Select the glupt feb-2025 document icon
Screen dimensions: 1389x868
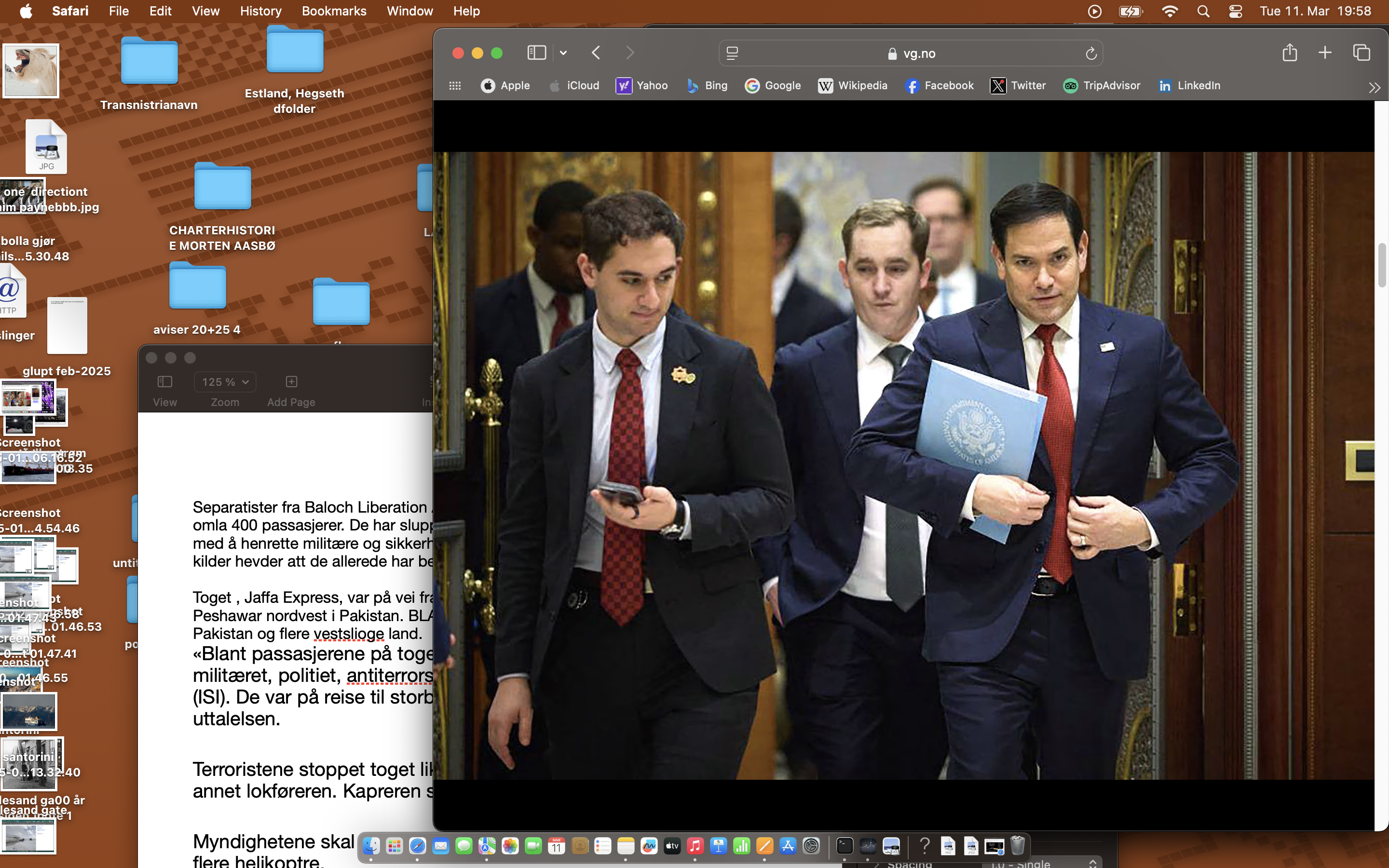[x=67, y=325]
